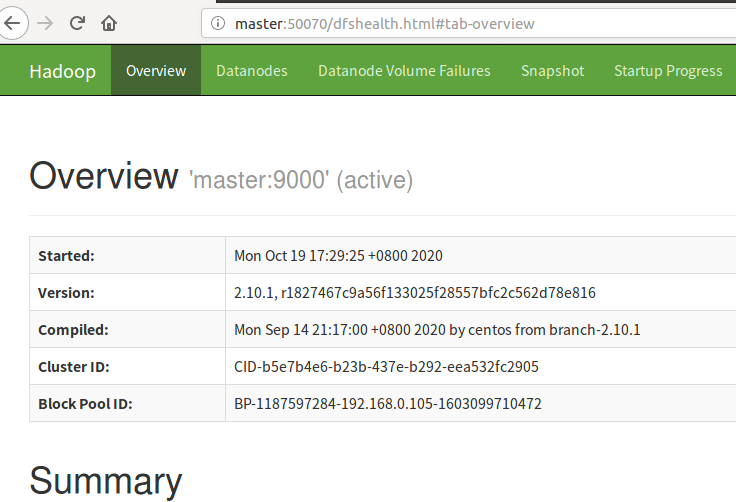Show site information via the info icon
The height and width of the screenshot is (502, 736).
click(217, 23)
